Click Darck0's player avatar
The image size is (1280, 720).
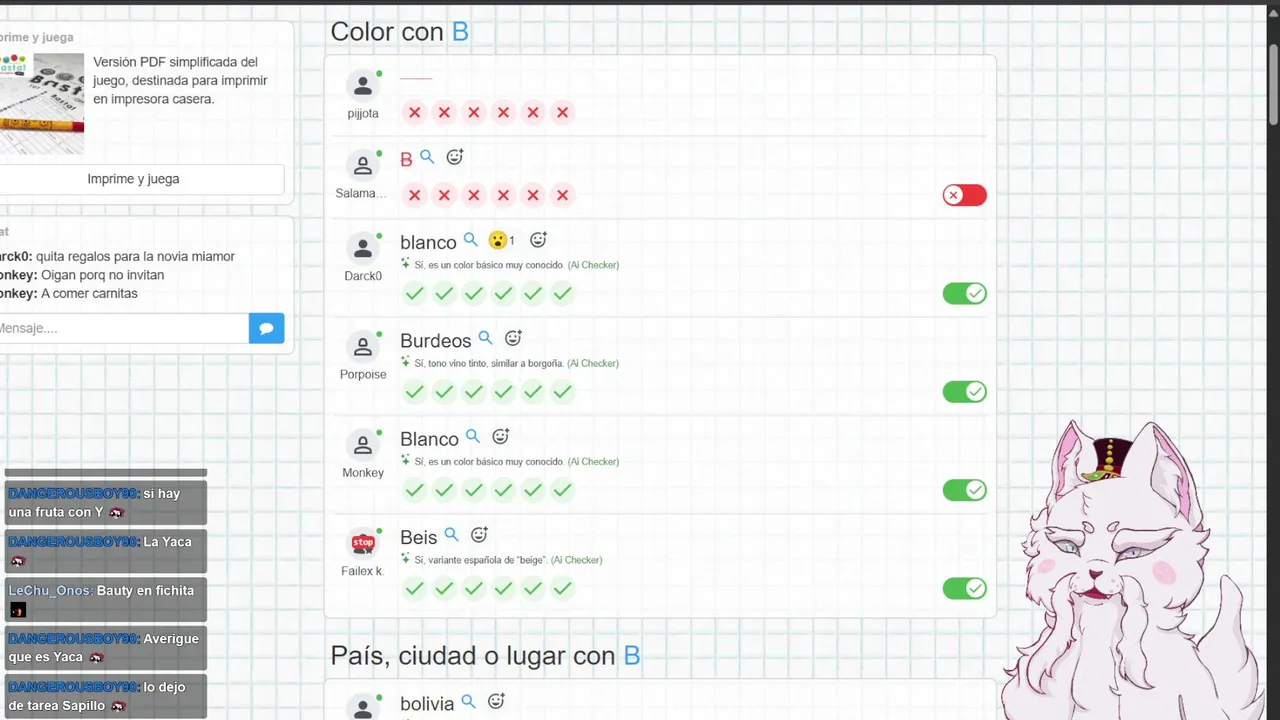click(x=363, y=248)
